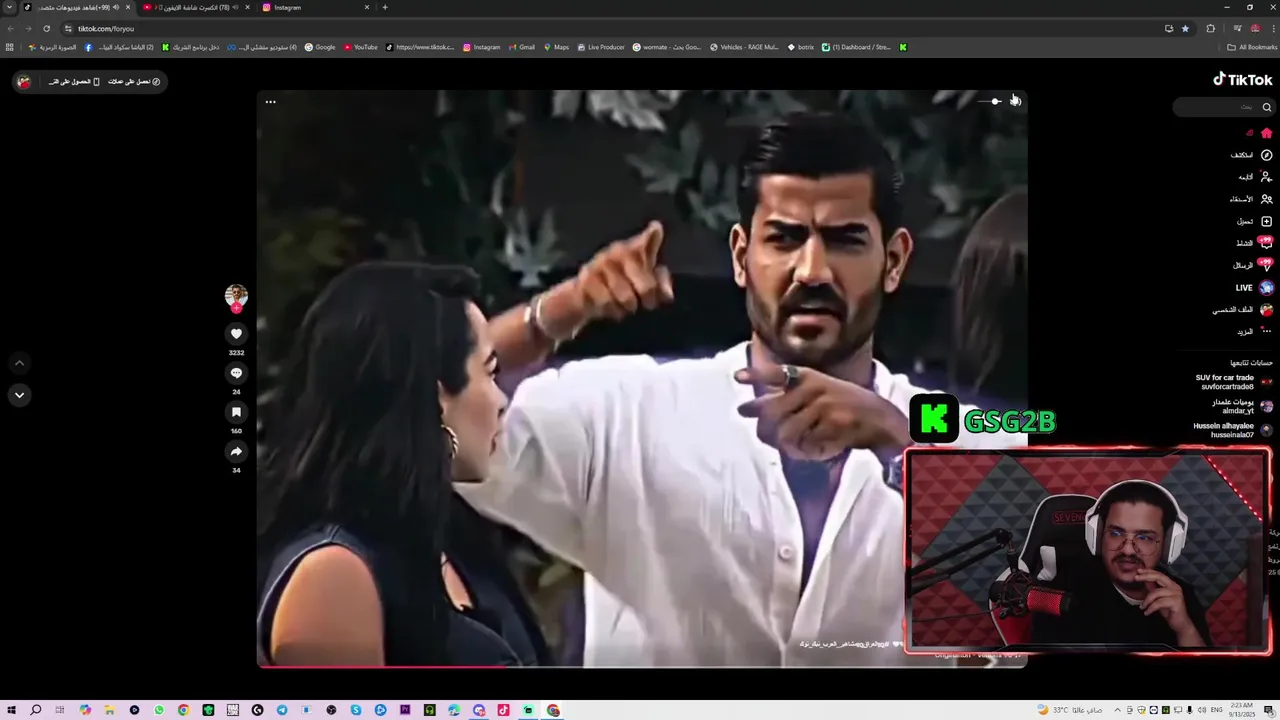
Task: Open the three-dot options on the video
Action: (270, 102)
